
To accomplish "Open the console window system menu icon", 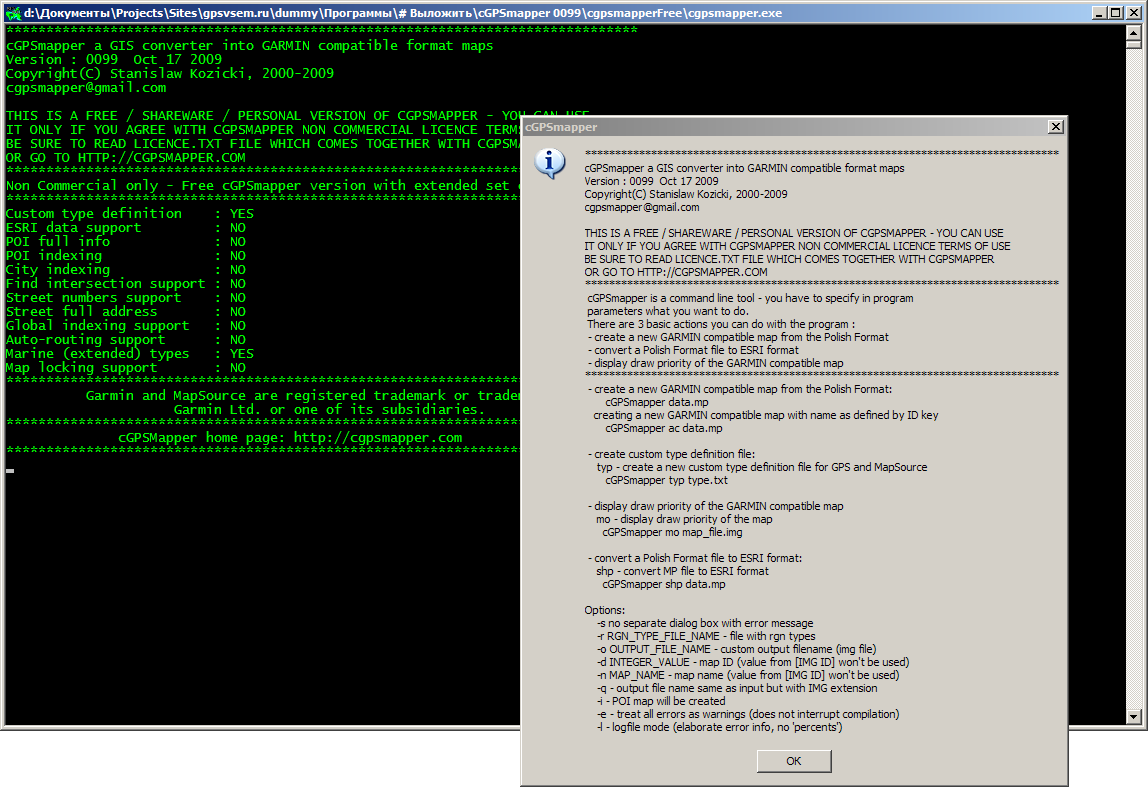I will click(12, 12).
